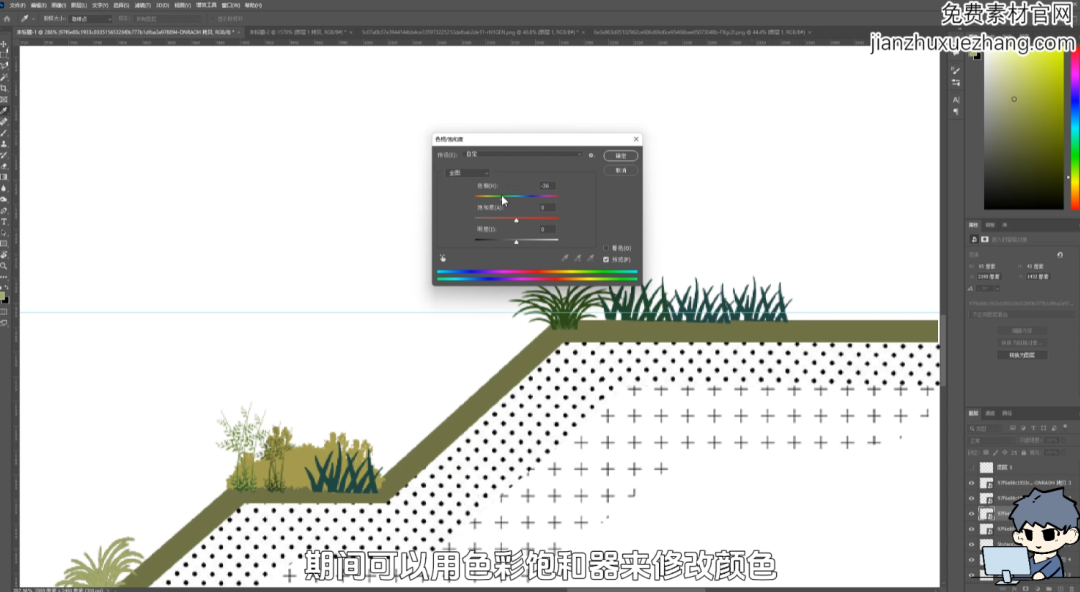The image size is (1080, 592).
Task: Select the Lasso tool
Action: 4,66
